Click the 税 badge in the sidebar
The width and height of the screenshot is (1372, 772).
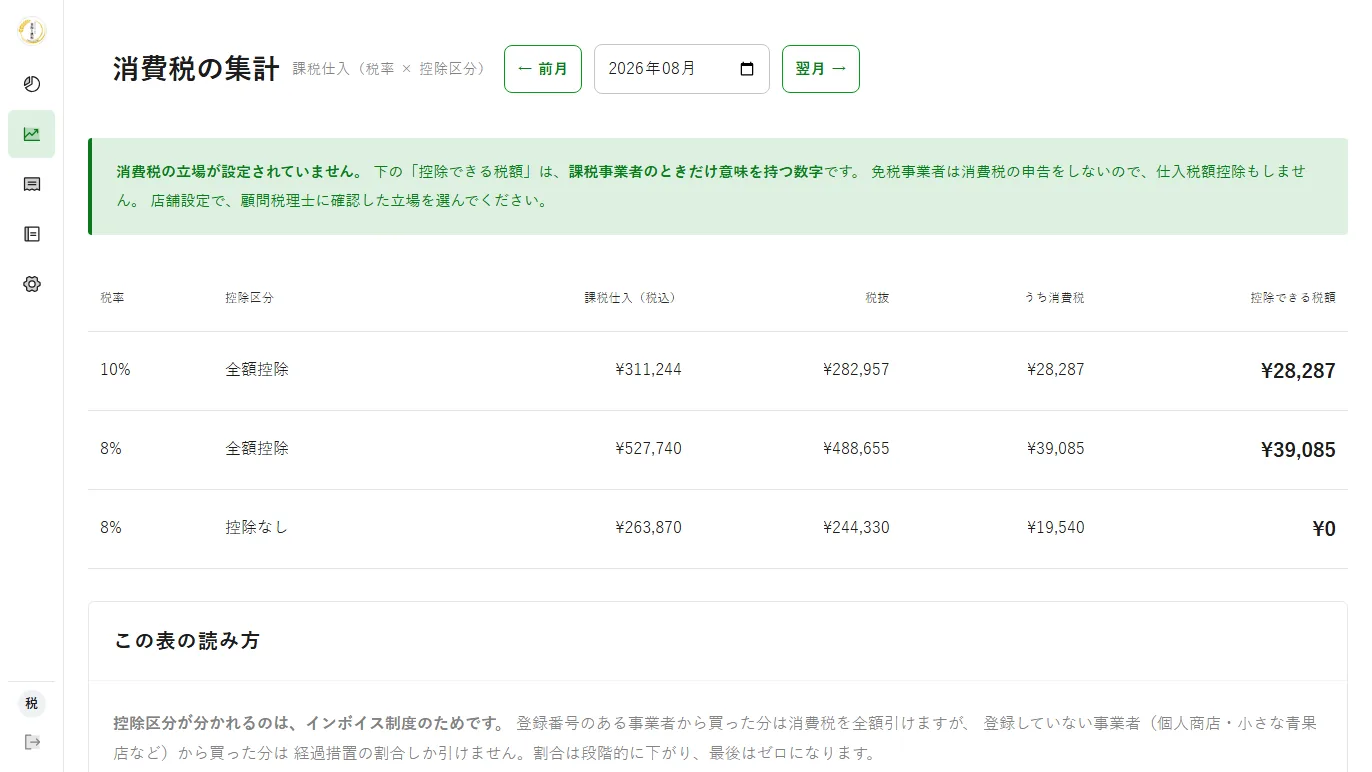pos(32,703)
